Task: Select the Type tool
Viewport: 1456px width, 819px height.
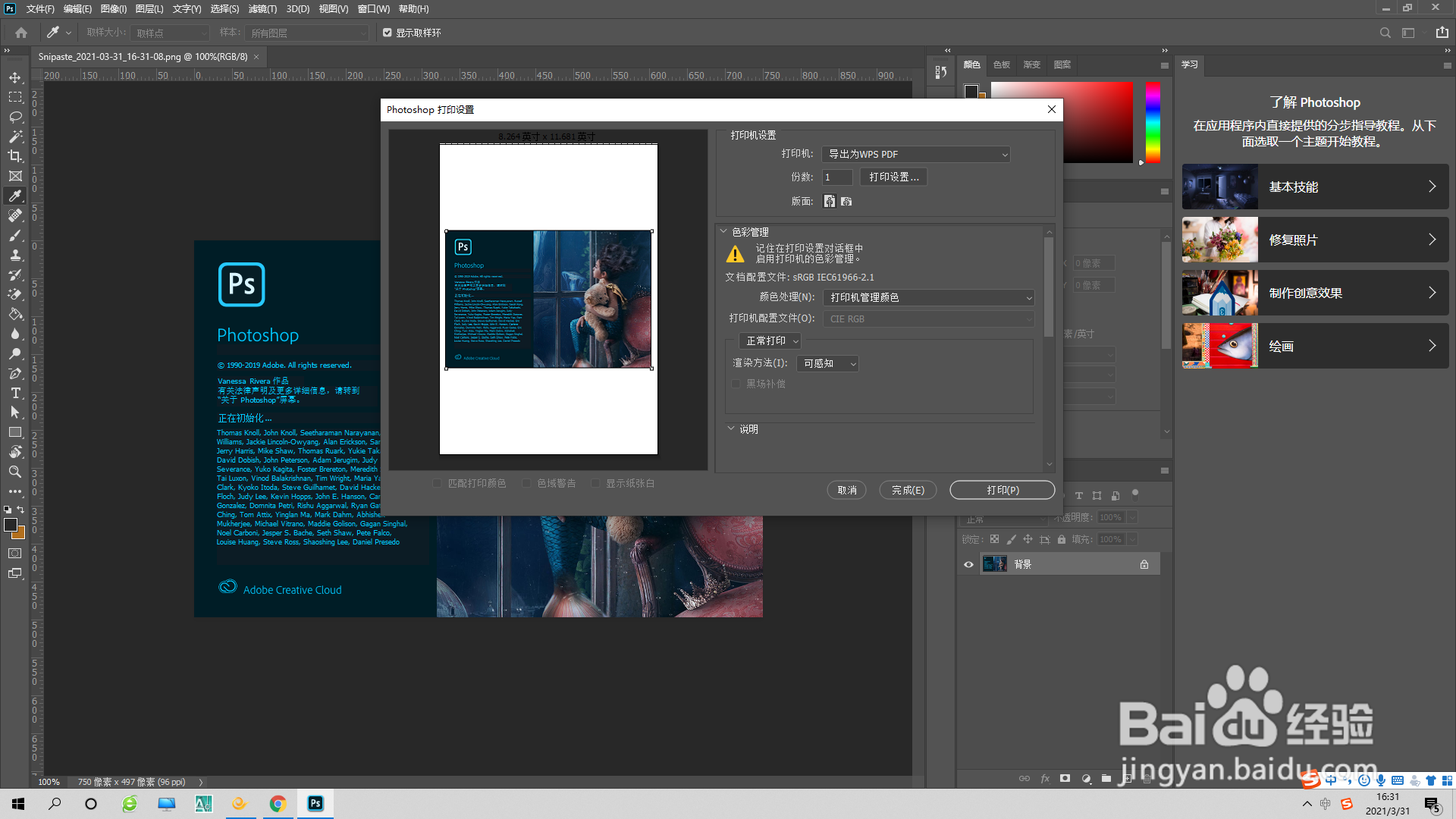Action: 15,393
